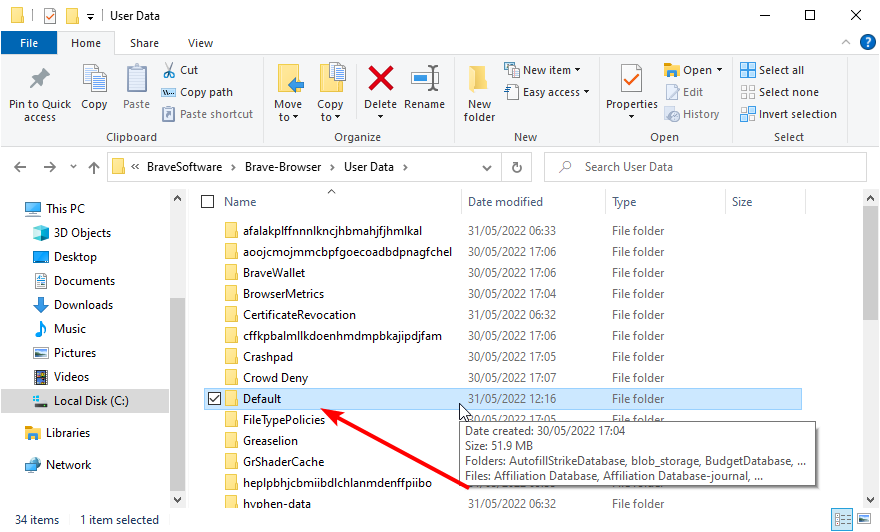Viewport: 880px width, 532px height.
Task: Open Documents in sidebar
Action: pos(74,281)
